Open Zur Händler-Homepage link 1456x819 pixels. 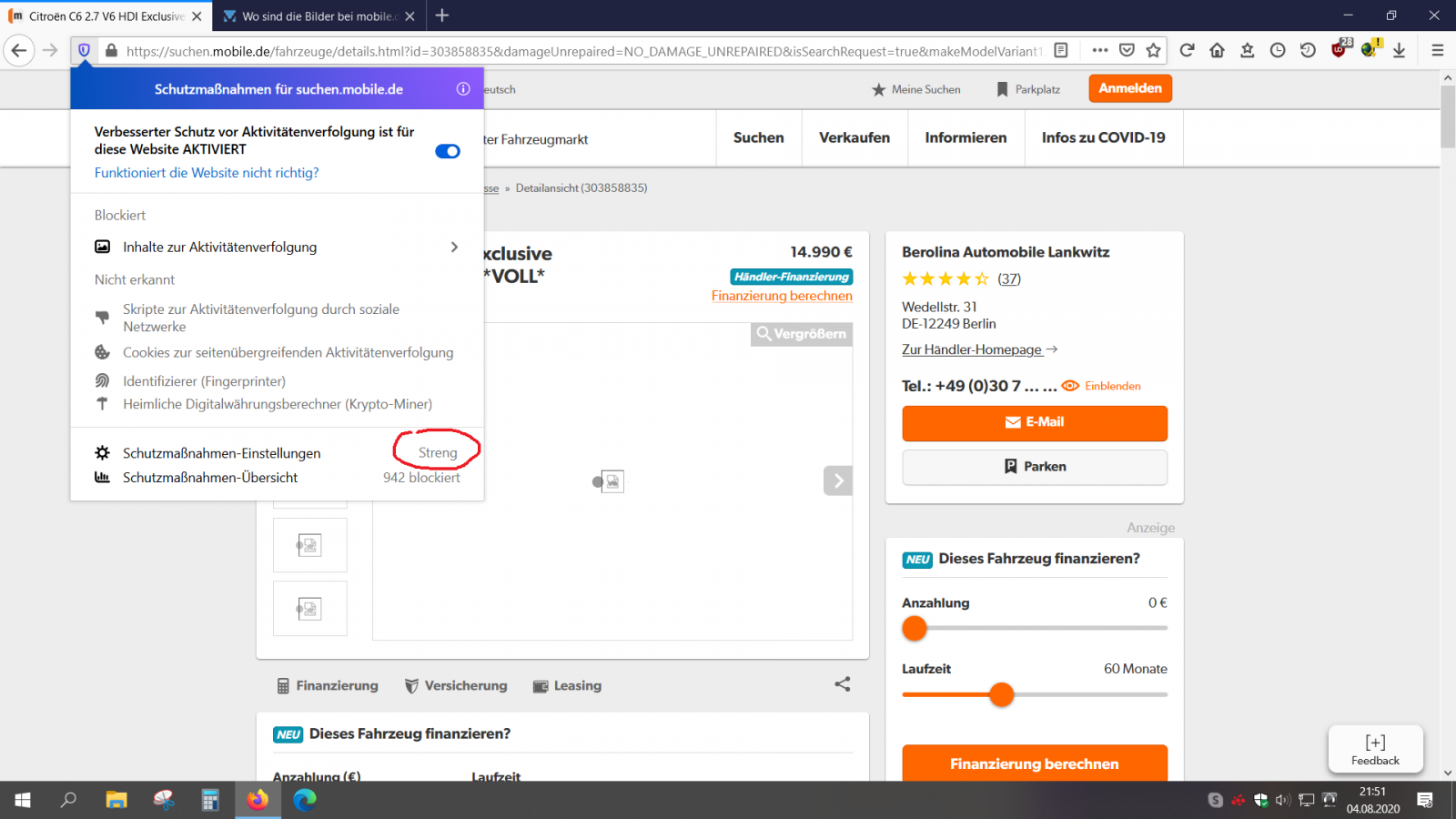pyautogui.click(x=979, y=349)
